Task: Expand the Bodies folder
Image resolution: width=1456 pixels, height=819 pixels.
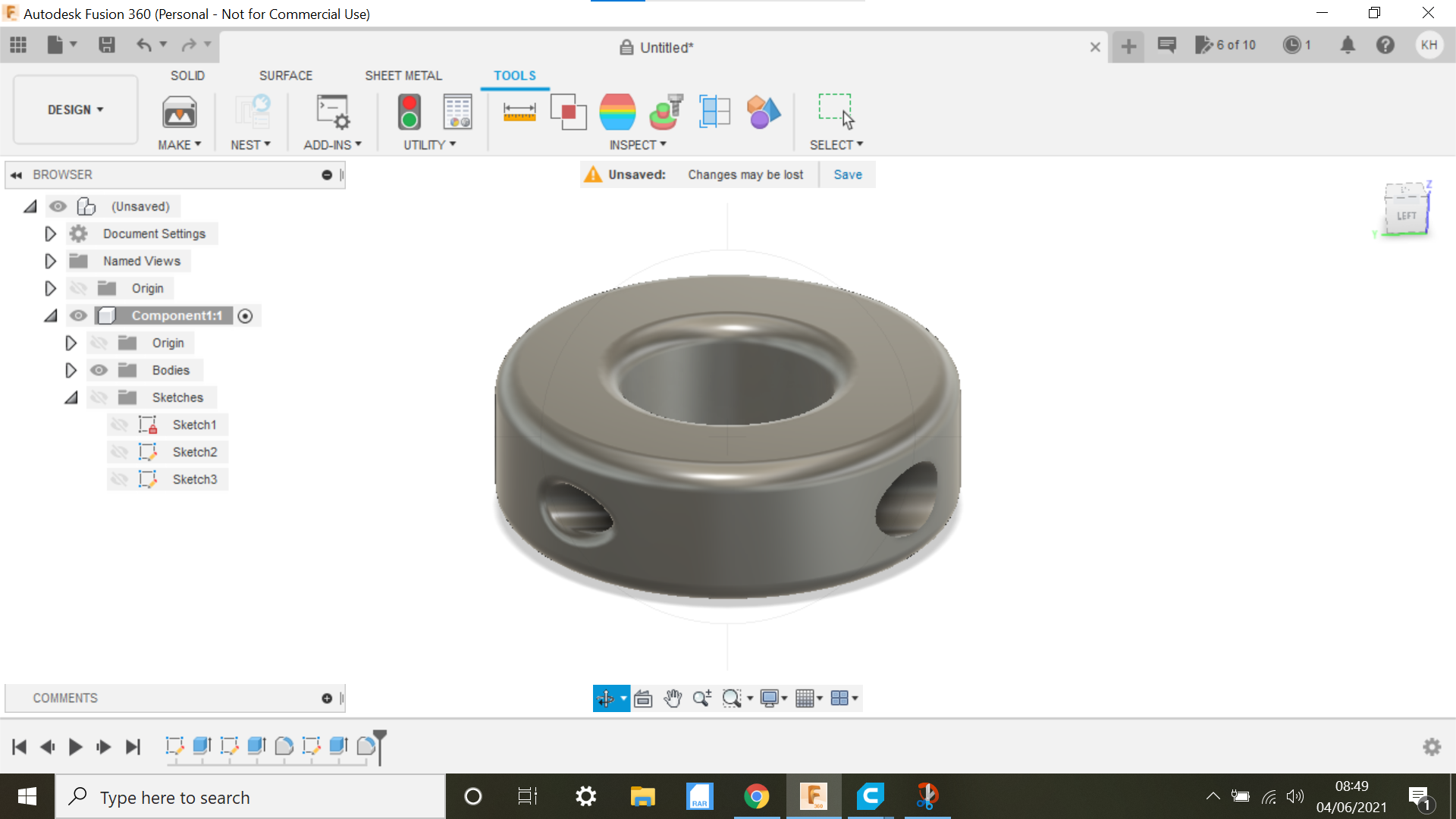Action: click(x=71, y=369)
